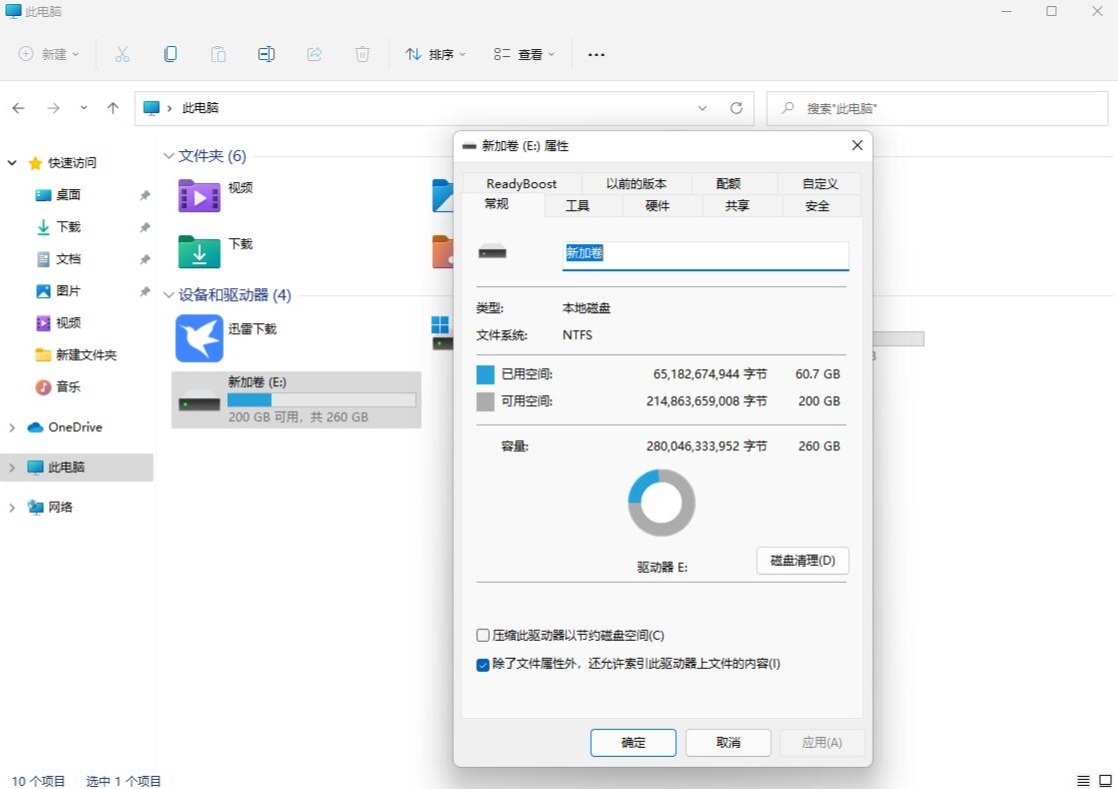Click the Rename icon in toolbar
Image resolution: width=1118 pixels, height=789 pixels.
(266, 54)
